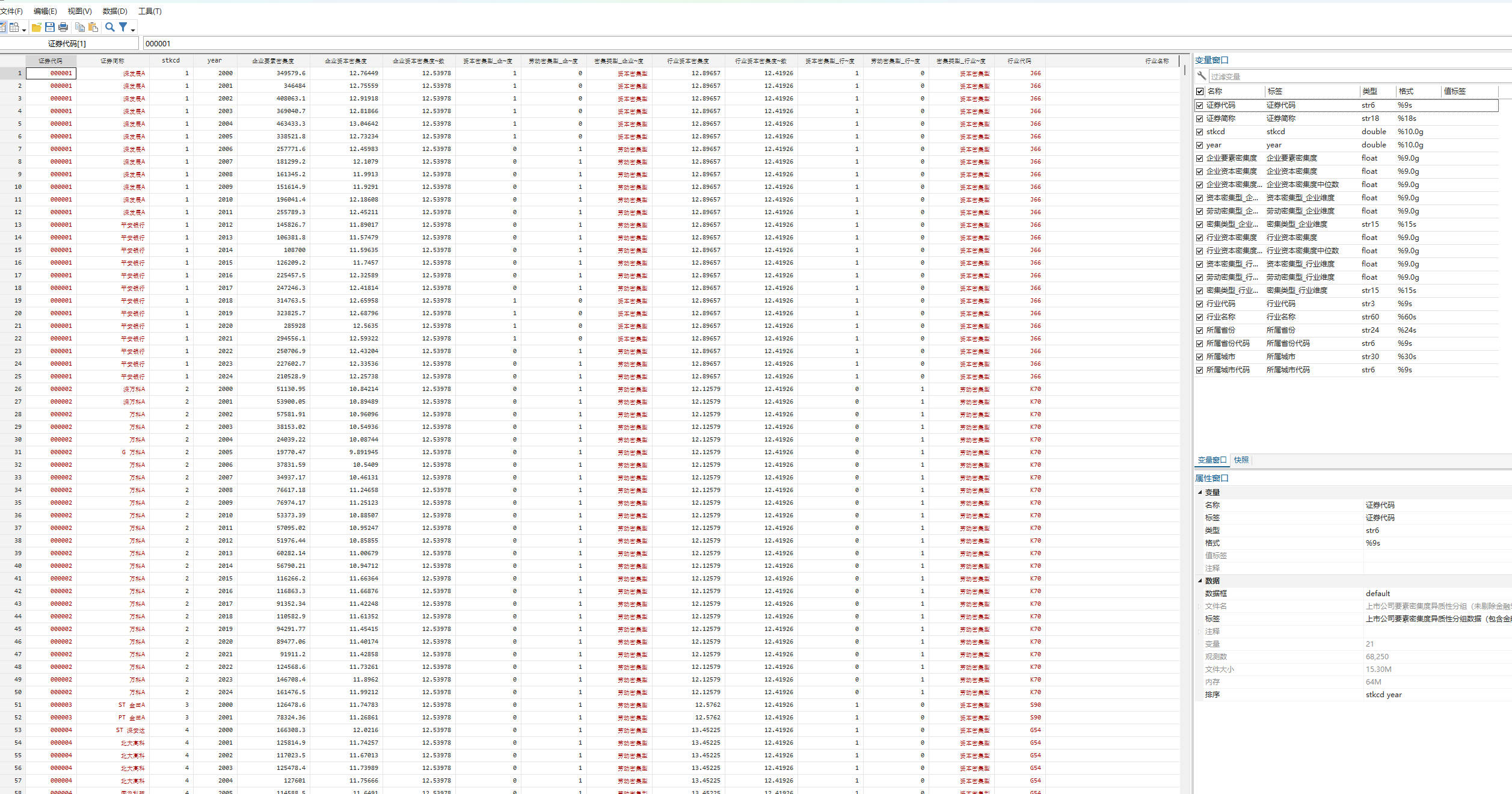Open the 数据(D) menu
Viewport: 1512px width, 794px height.
point(115,11)
